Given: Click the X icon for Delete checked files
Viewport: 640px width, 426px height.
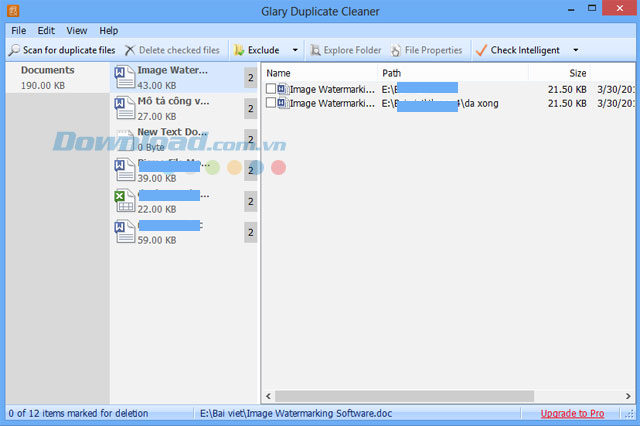Looking at the screenshot, I should [130, 50].
